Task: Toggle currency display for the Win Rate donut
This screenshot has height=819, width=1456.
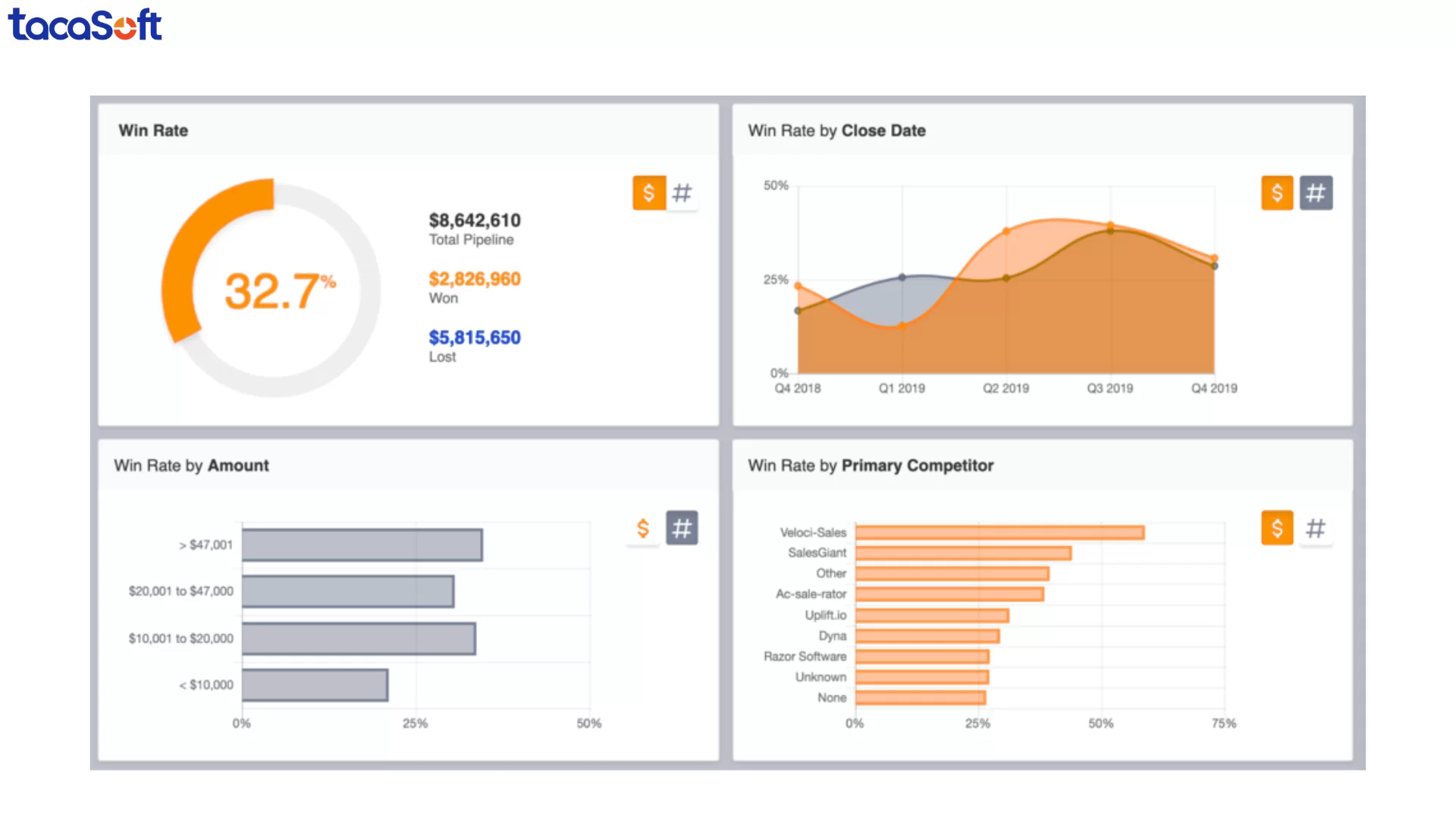Action: [x=648, y=193]
